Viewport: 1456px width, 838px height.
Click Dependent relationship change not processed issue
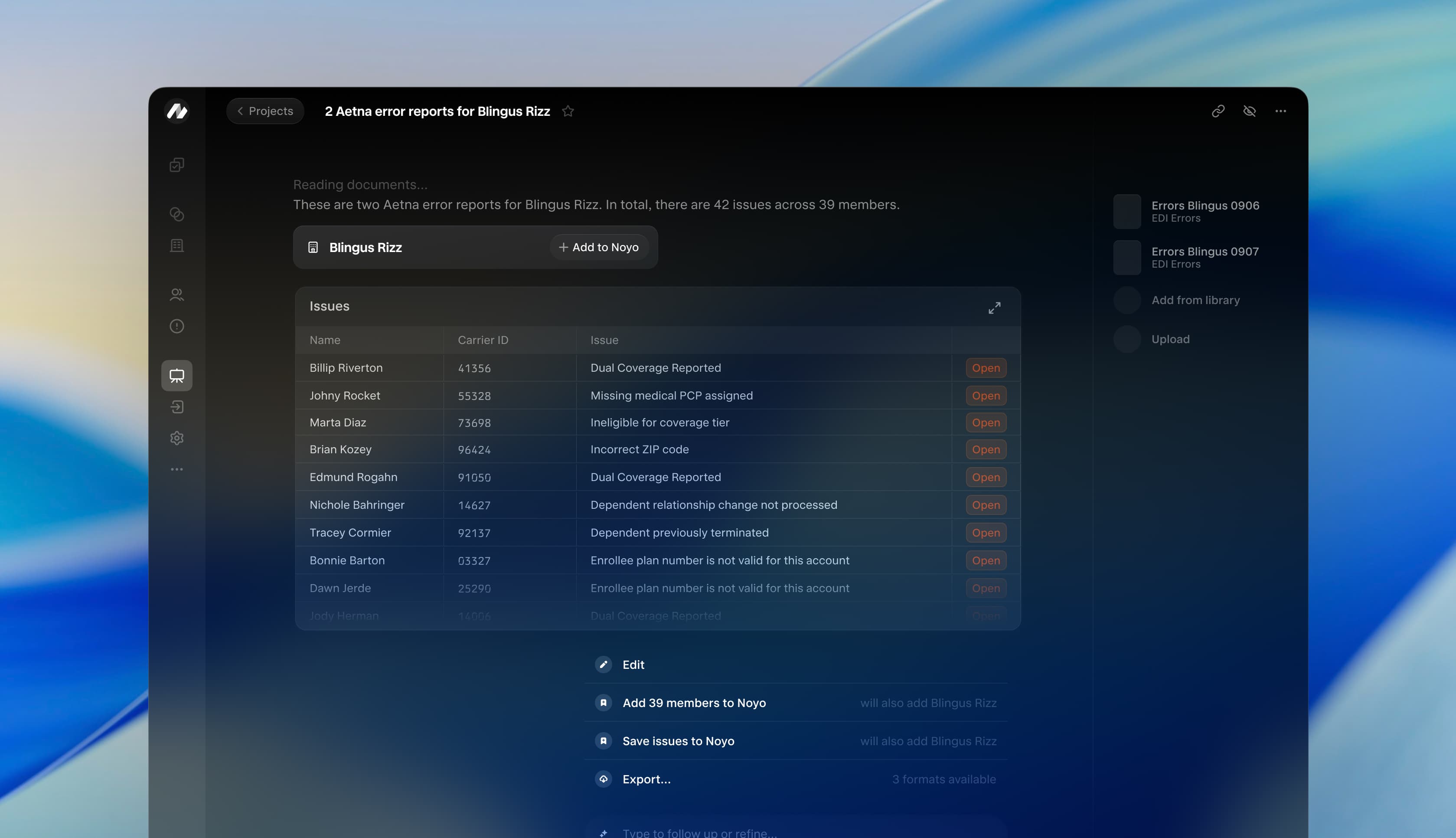point(713,505)
